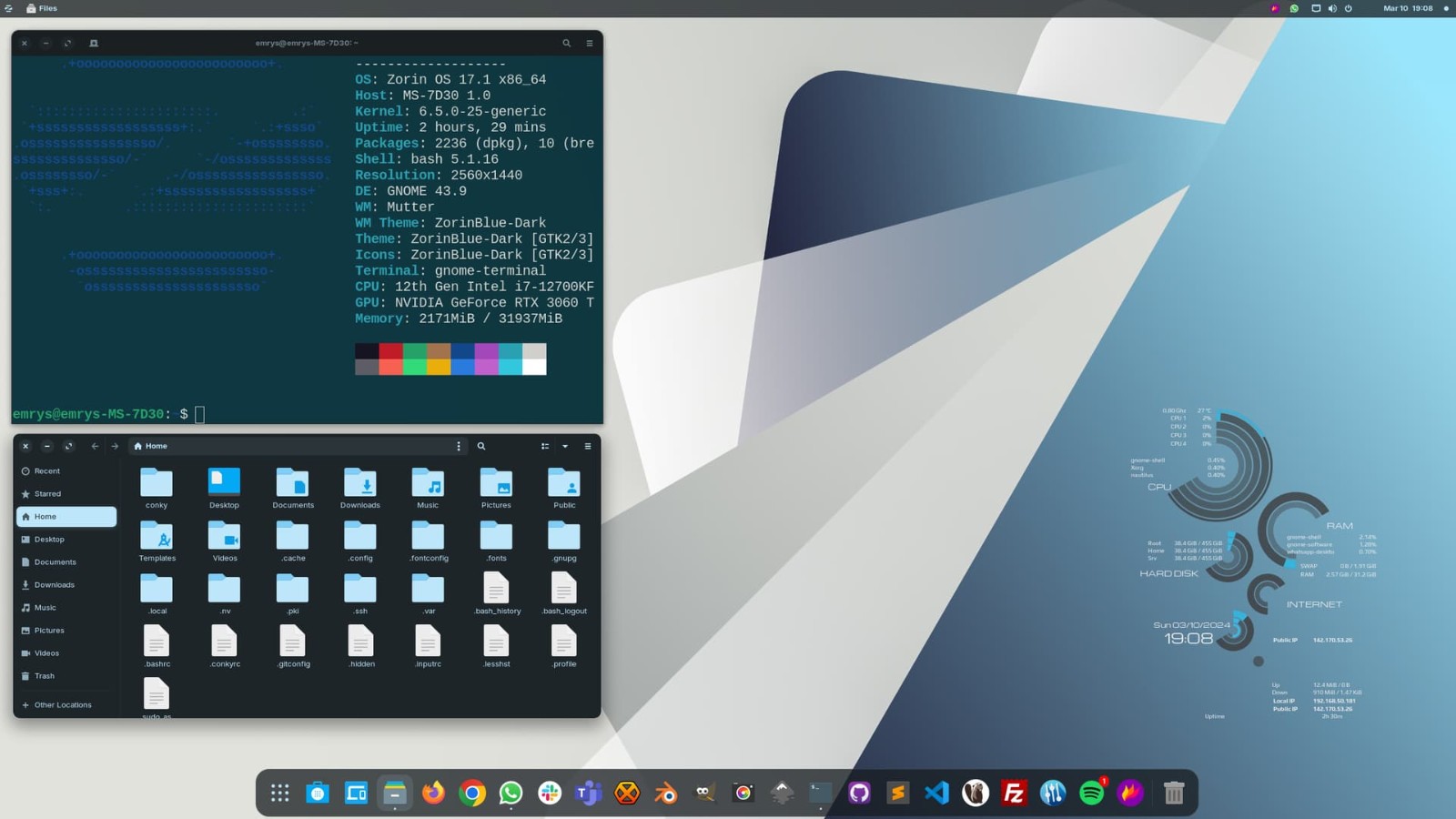Open Videos from the Files sidebar
The height and width of the screenshot is (819, 1456).
[66, 653]
